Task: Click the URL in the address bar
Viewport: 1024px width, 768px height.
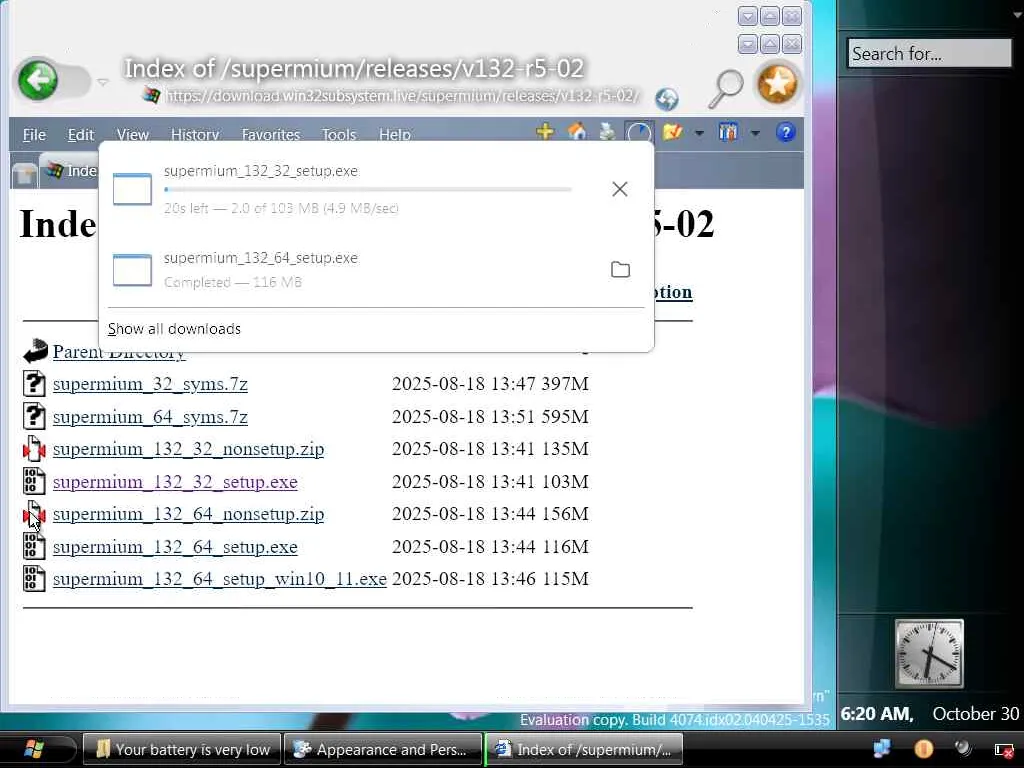Action: pos(402,96)
